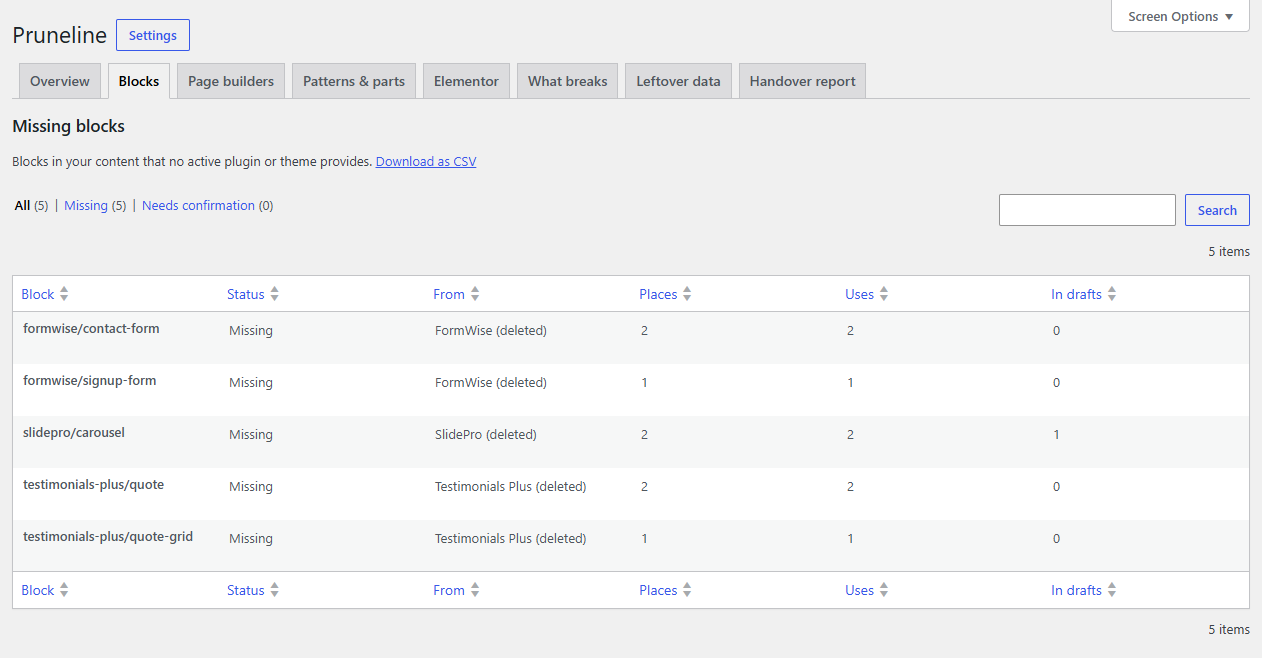This screenshot has height=658, width=1262.
Task: Open Pruneline Settings
Action: (x=153, y=35)
